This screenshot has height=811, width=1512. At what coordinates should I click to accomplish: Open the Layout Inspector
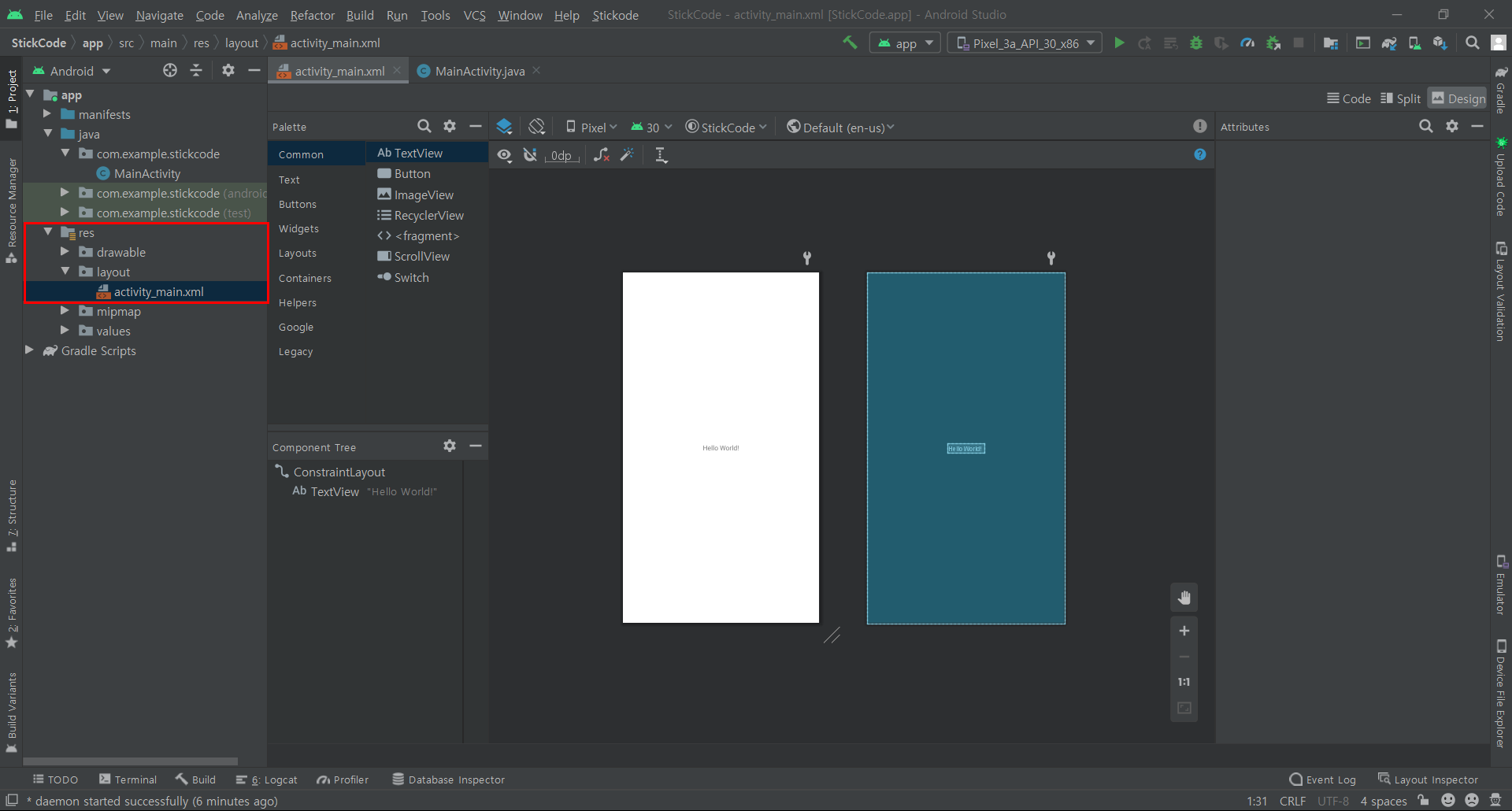(1428, 780)
